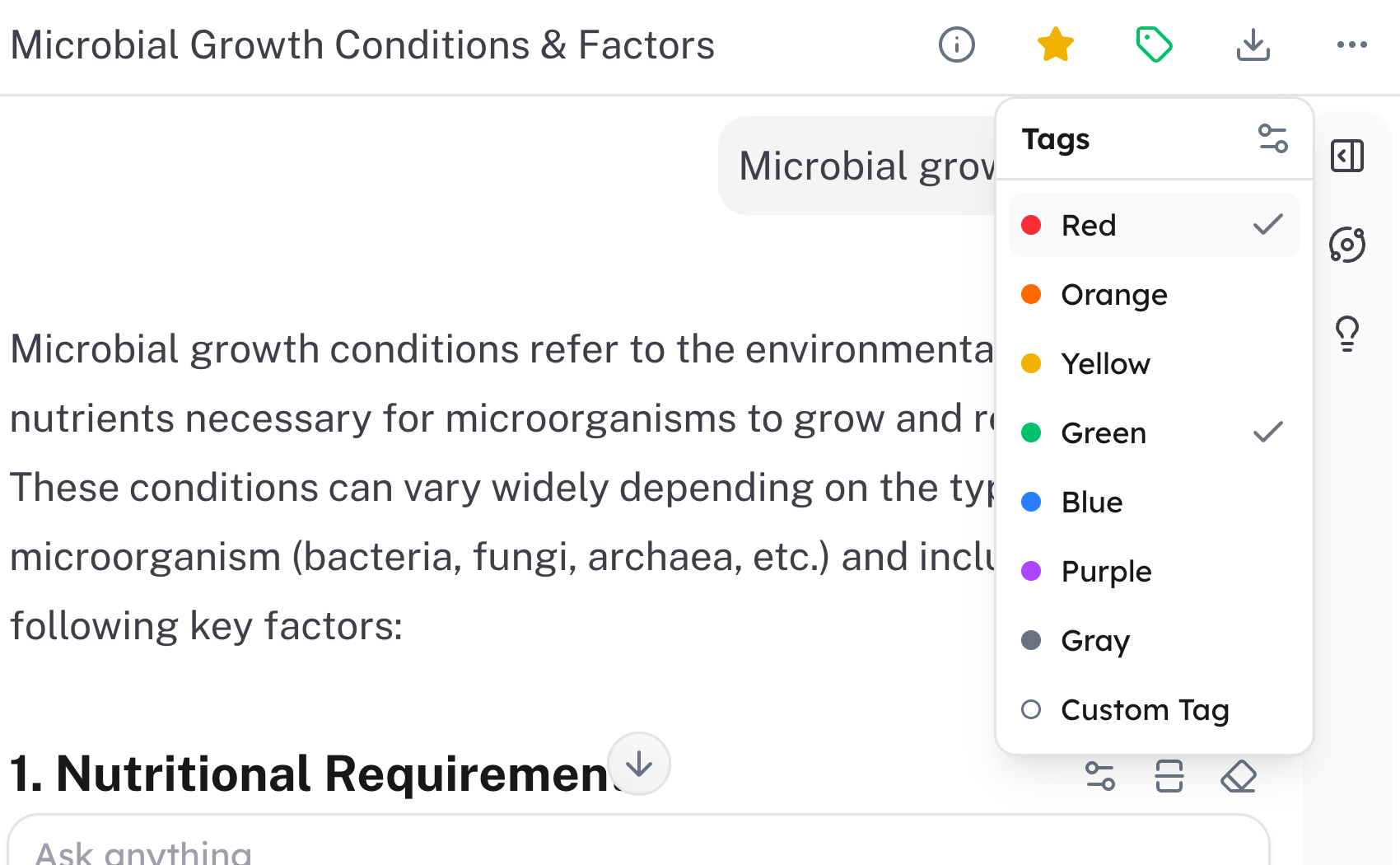Open the settings sliders above the input box
Image resolution: width=1400 pixels, height=865 pixels.
click(x=1099, y=776)
